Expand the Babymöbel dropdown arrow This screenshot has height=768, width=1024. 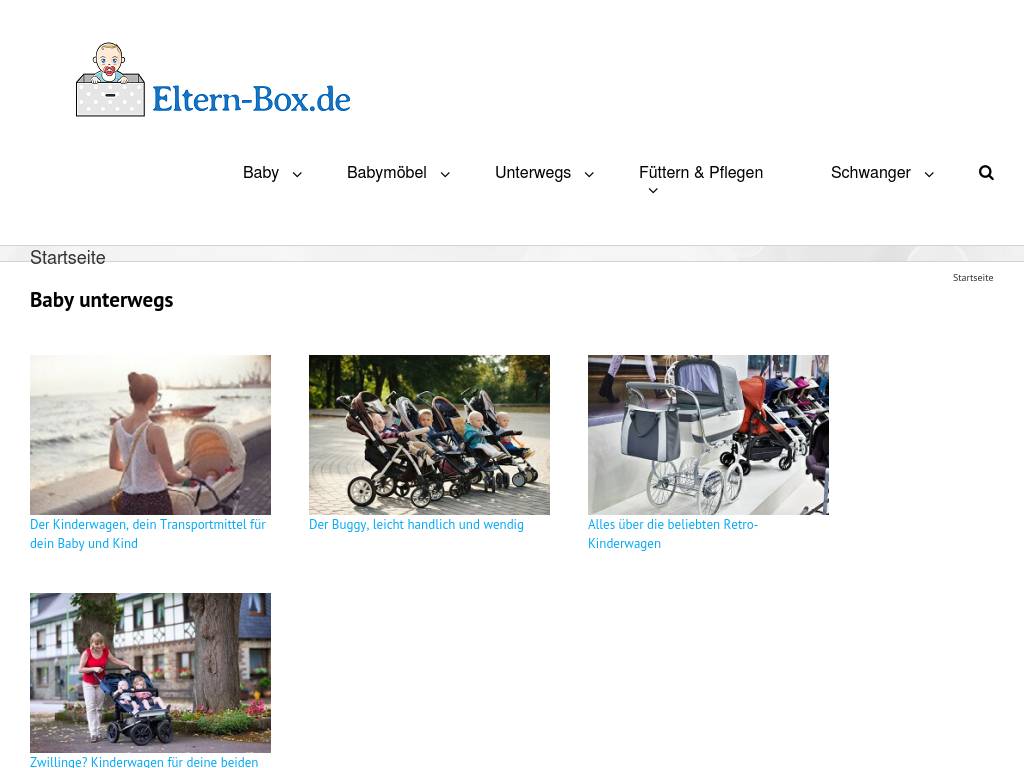click(x=445, y=174)
